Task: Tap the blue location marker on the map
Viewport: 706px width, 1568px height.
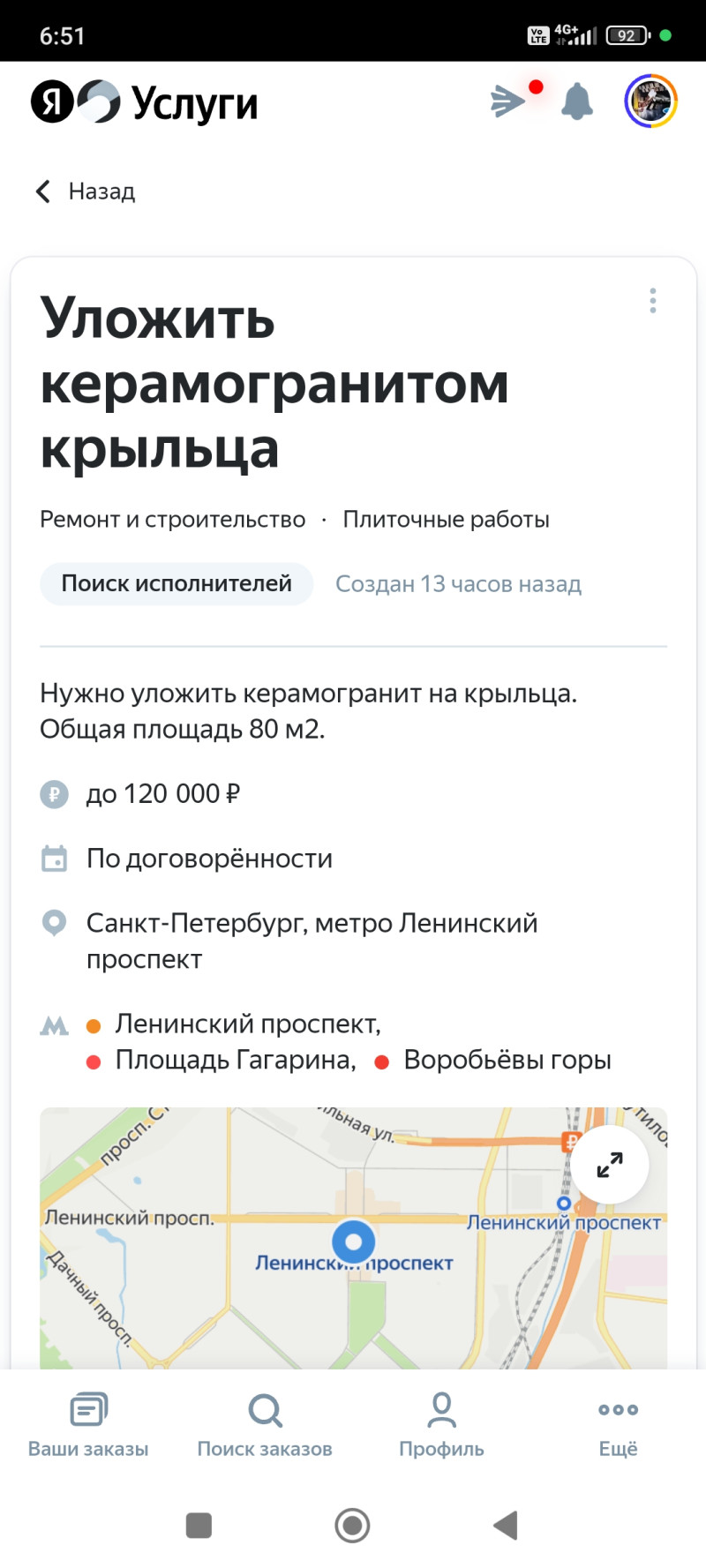Action: coord(354,1242)
